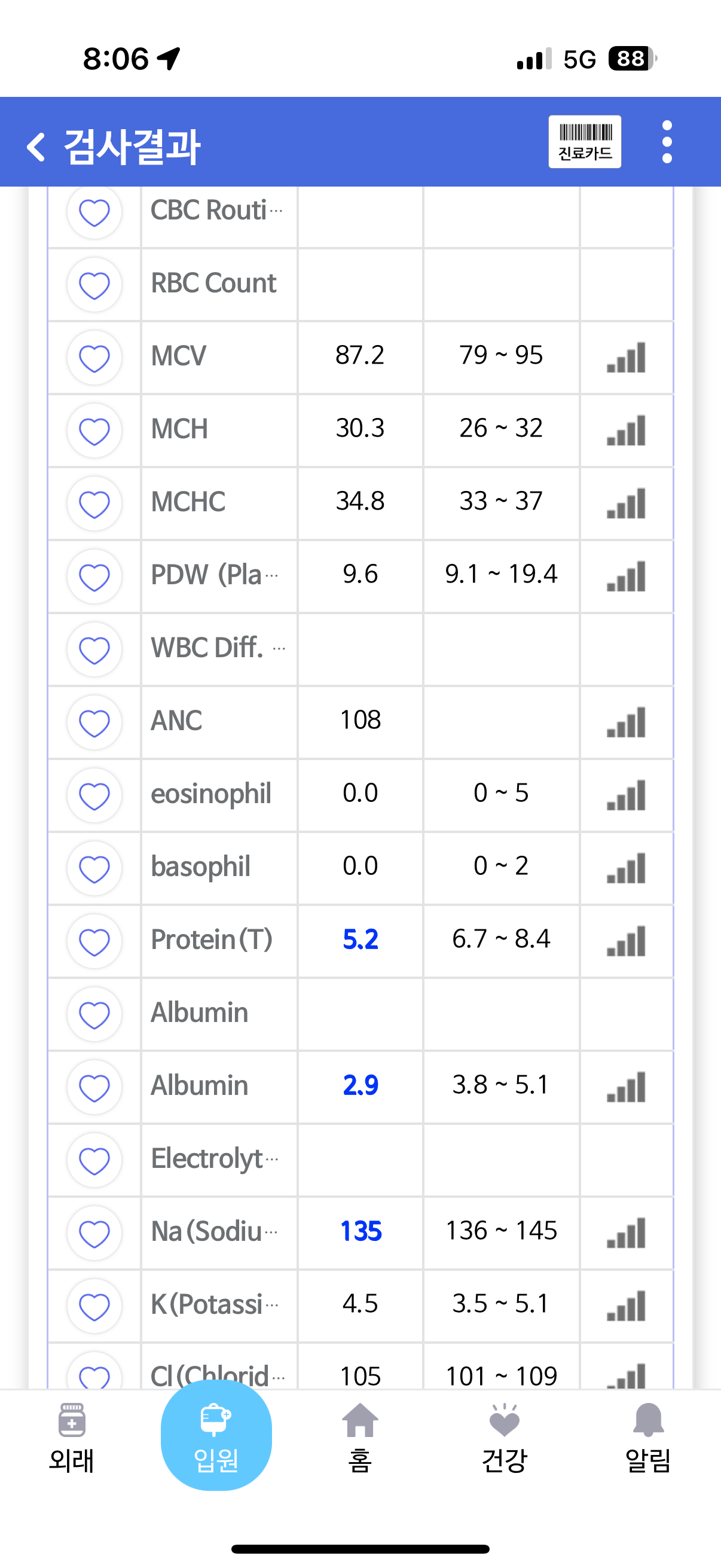Toggle favorite heart for Protein(T)
Image resolution: width=721 pixels, height=1568 pixels.
tap(94, 942)
